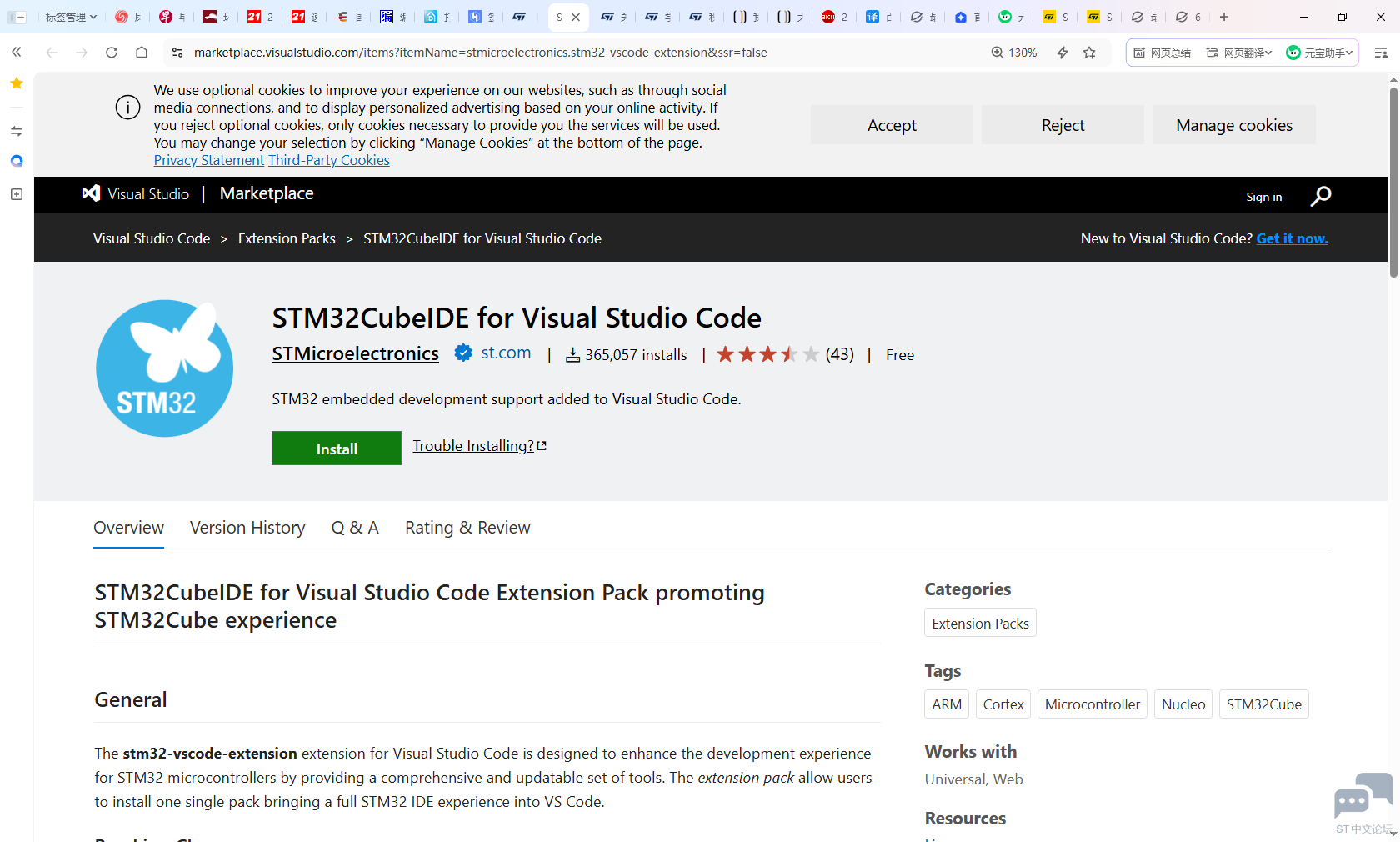Click the STM32 butterfly extension logo

coord(165,368)
